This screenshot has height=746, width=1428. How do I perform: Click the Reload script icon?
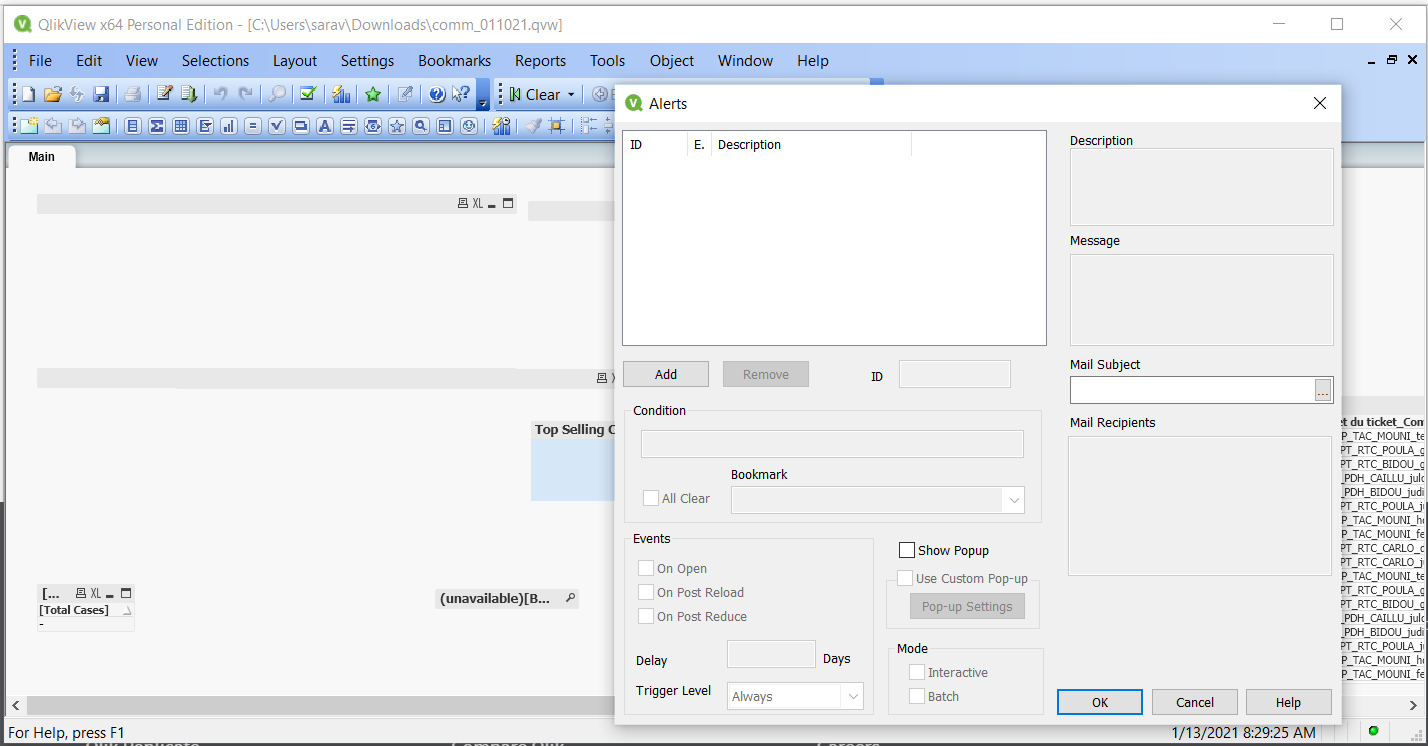click(188, 94)
